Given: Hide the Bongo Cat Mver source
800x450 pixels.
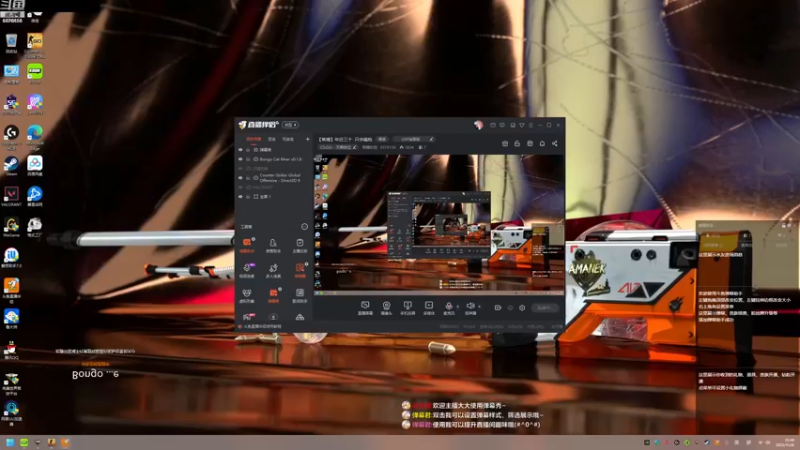Looking at the screenshot, I should tap(240, 159).
